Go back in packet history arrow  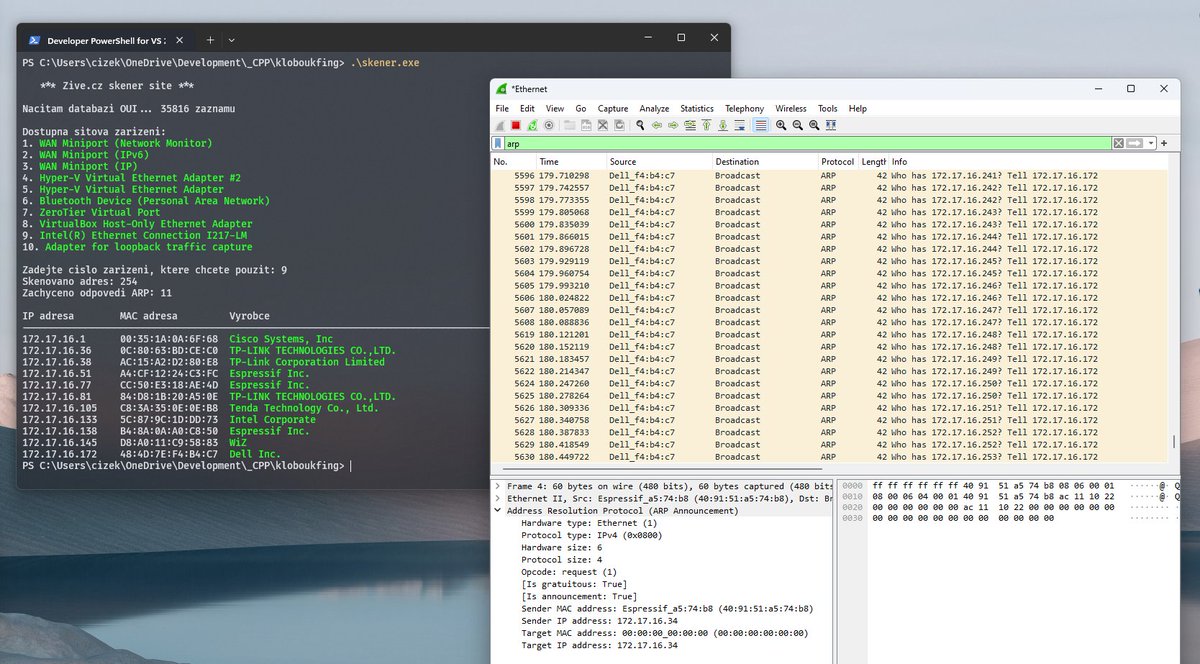(x=657, y=125)
